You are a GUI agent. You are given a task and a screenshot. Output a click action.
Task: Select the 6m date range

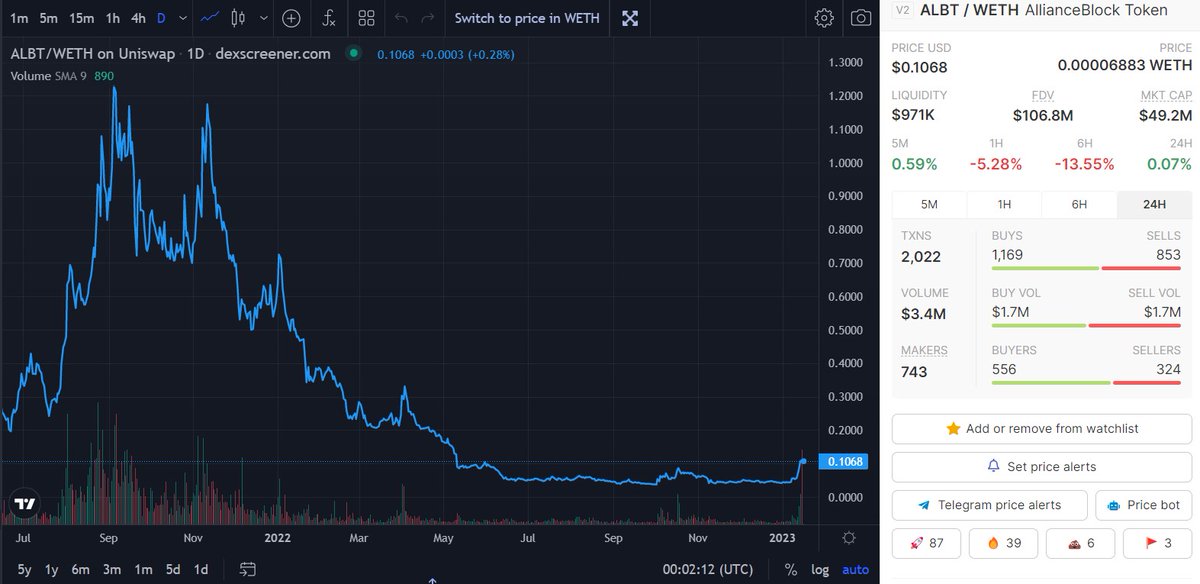(80, 569)
